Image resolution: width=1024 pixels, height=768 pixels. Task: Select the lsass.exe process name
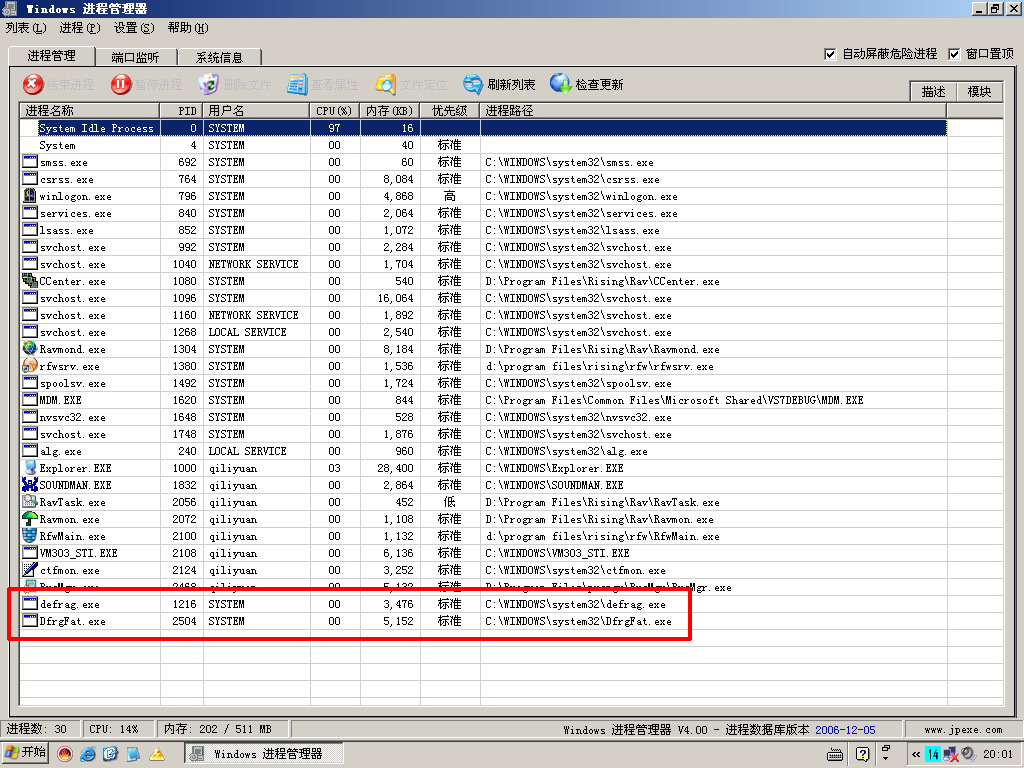(67, 231)
